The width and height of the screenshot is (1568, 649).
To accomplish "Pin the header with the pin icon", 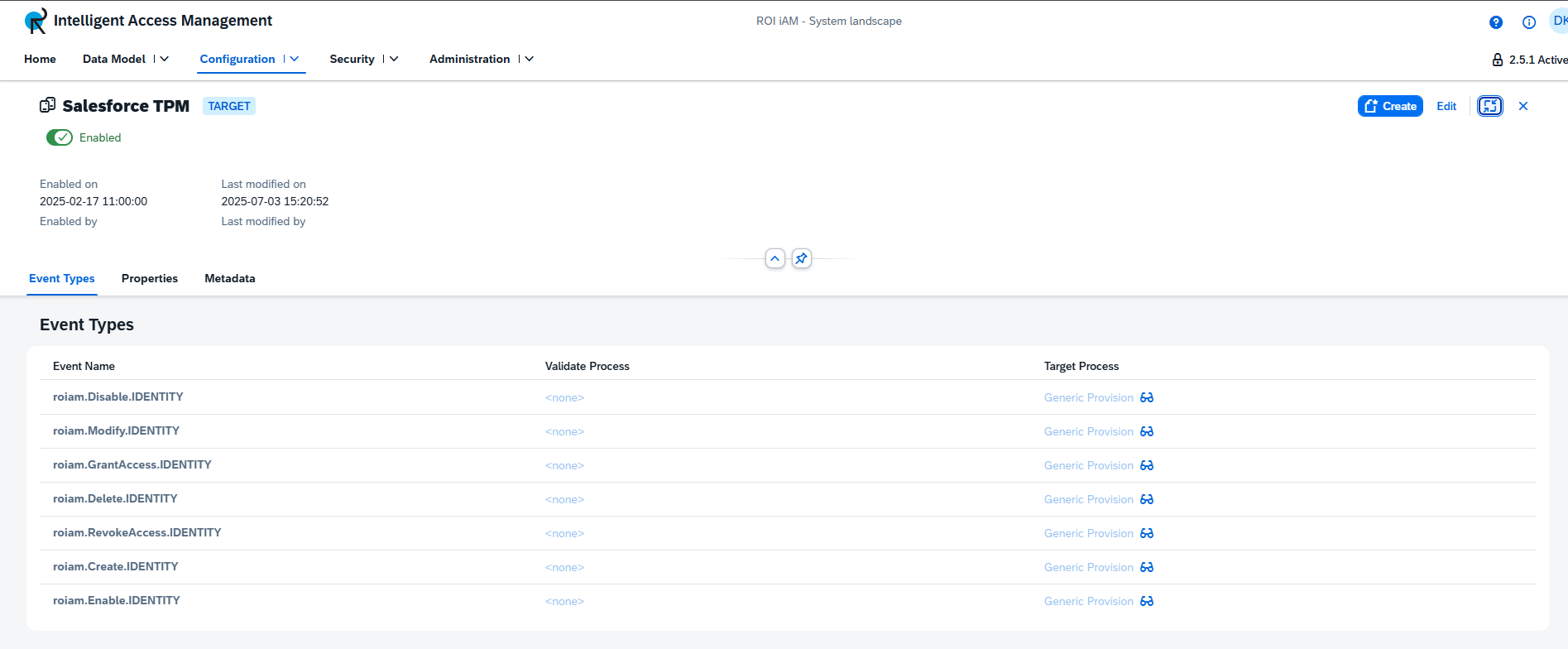I will click(x=801, y=258).
